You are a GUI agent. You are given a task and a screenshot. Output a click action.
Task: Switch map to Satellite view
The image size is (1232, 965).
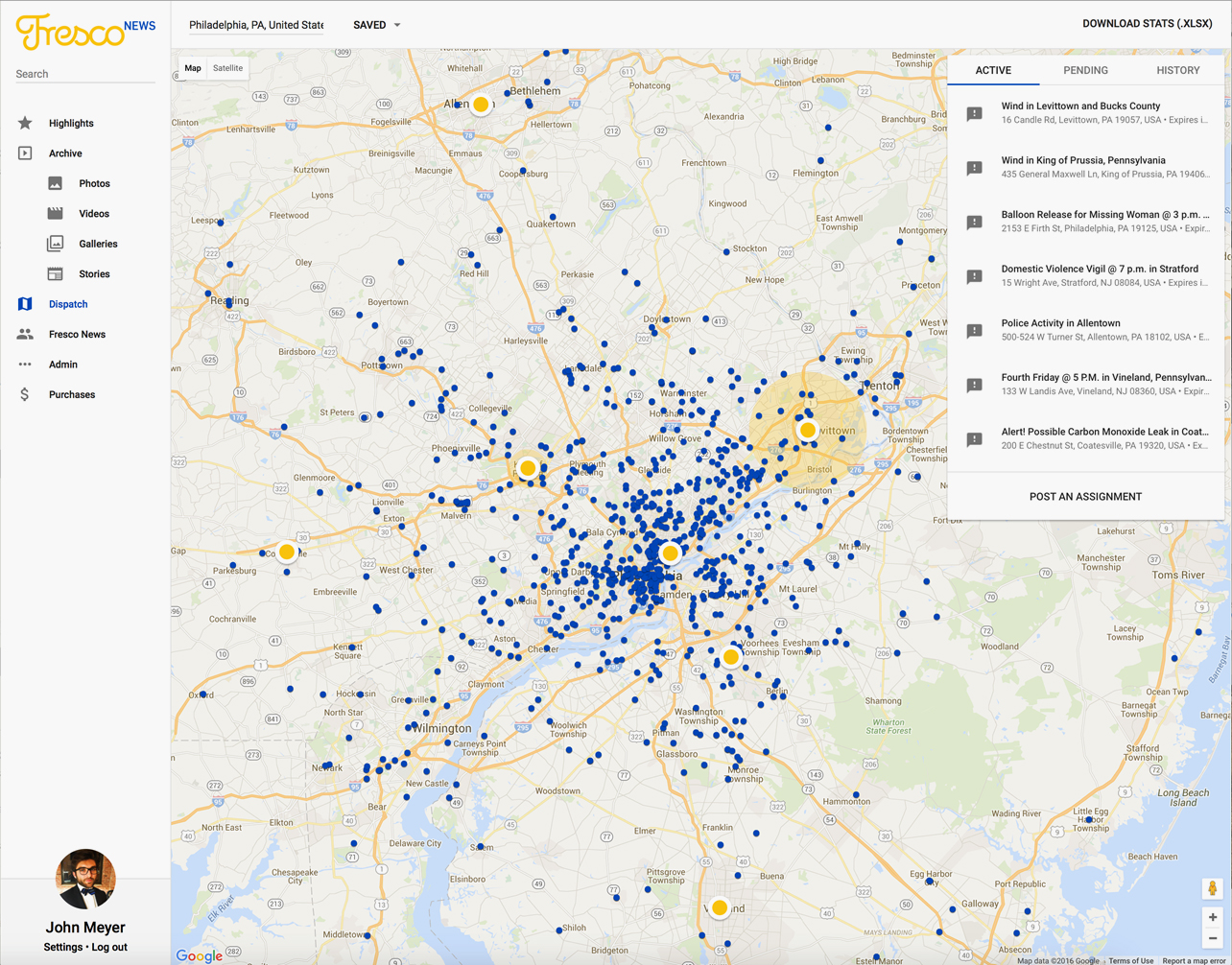227,68
